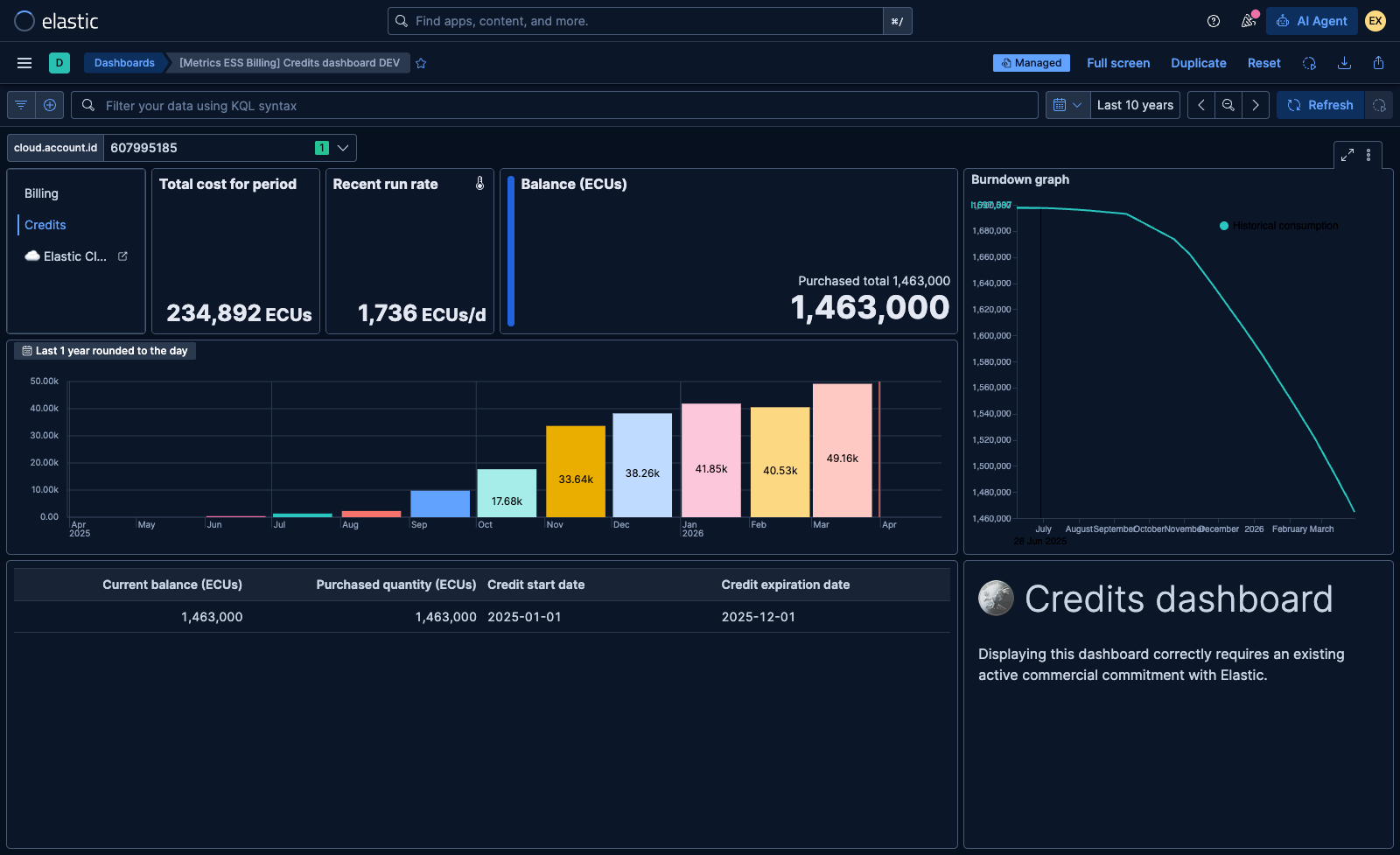
Task: Star the Credits dashboard as a favorite
Action: click(421, 62)
